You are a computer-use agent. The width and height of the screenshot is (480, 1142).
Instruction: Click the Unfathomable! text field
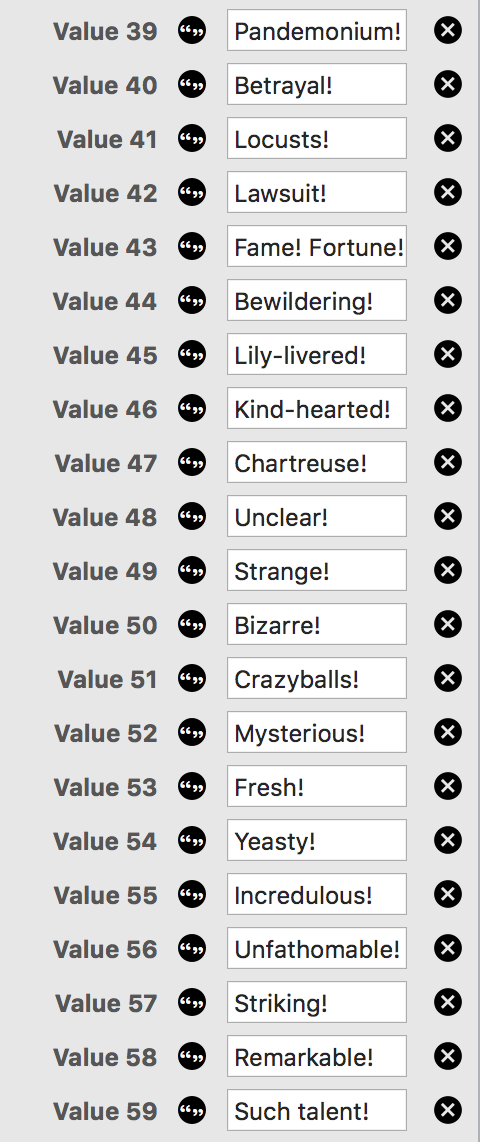pos(317,948)
